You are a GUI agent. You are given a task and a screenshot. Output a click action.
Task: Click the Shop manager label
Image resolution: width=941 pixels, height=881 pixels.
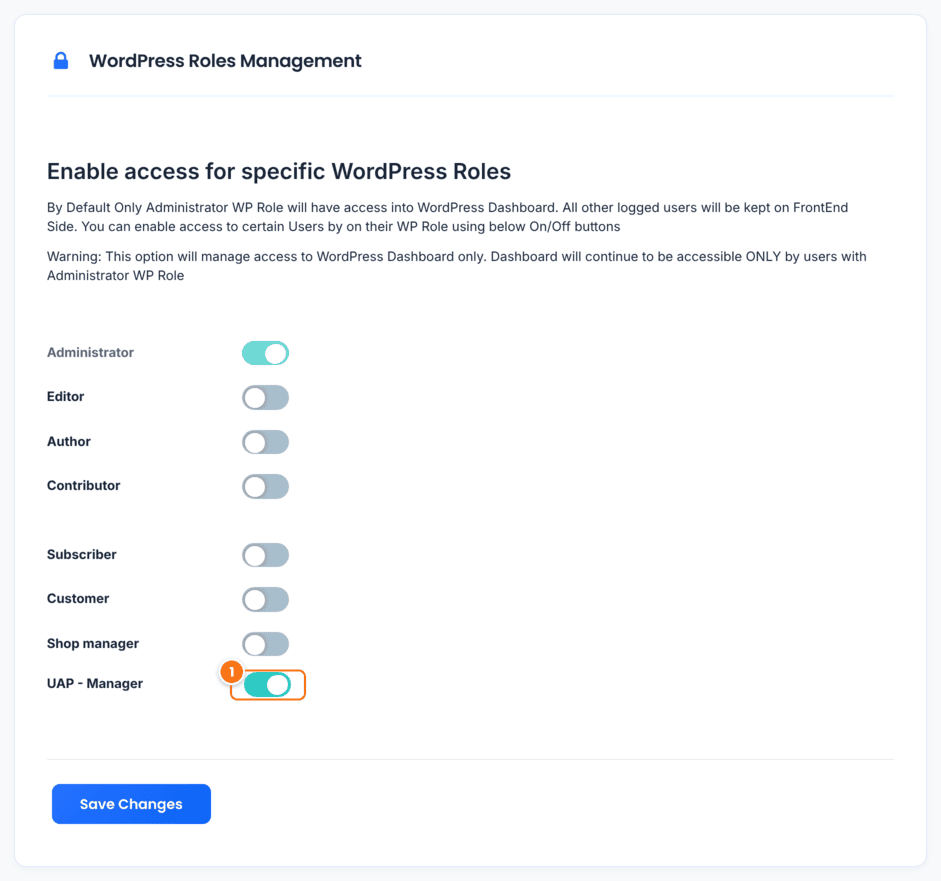click(x=93, y=643)
